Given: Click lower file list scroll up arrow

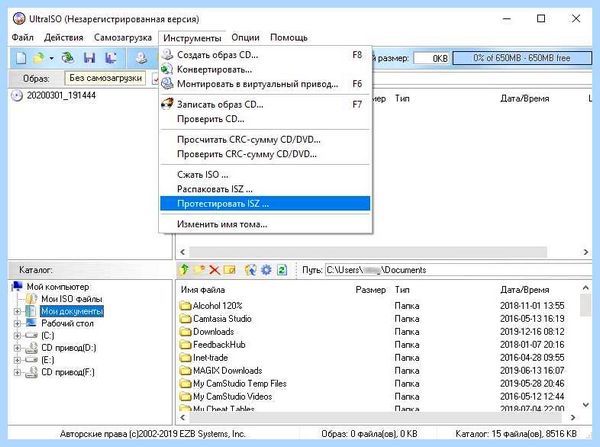Looking at the screenshot, I should point(585,288).
